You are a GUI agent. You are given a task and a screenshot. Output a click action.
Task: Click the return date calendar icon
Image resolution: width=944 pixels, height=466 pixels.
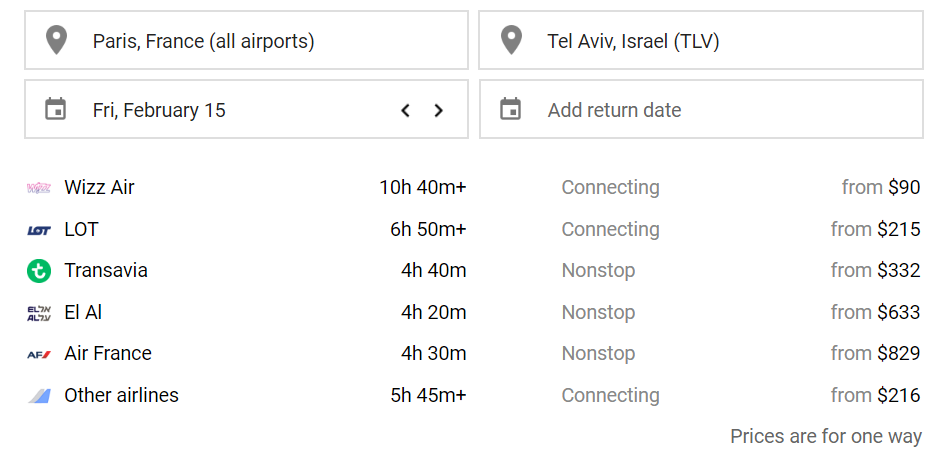pyautogui.click(x=511, y=110)
